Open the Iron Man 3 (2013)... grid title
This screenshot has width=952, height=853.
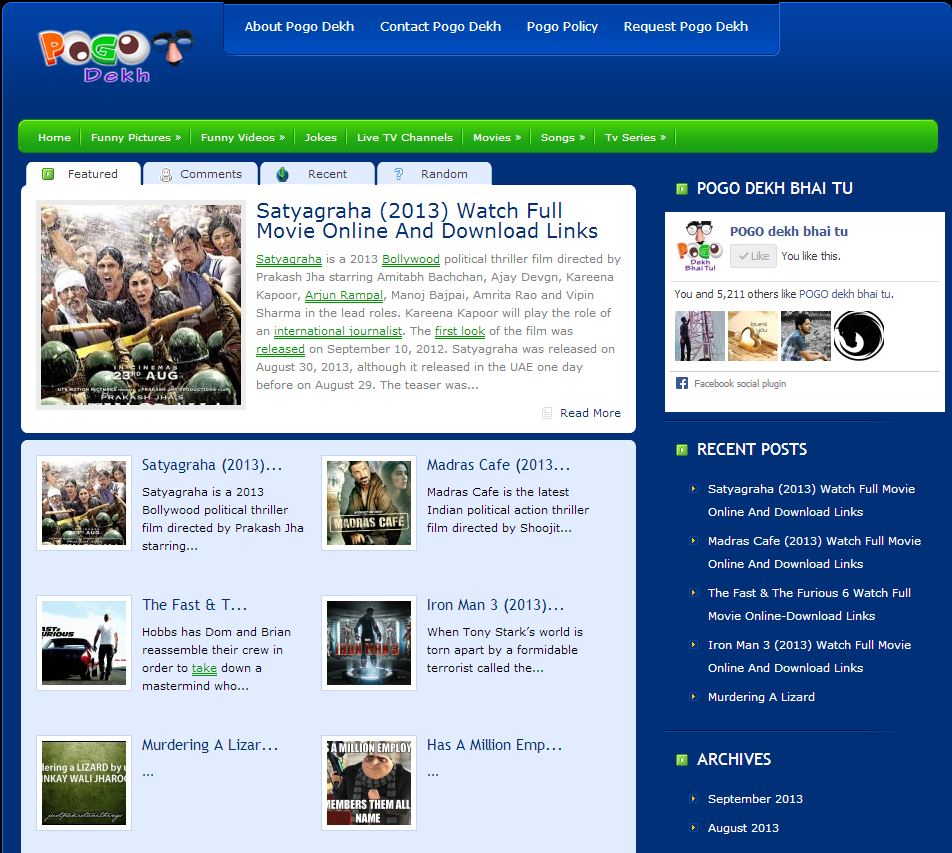tap(495, 605)
